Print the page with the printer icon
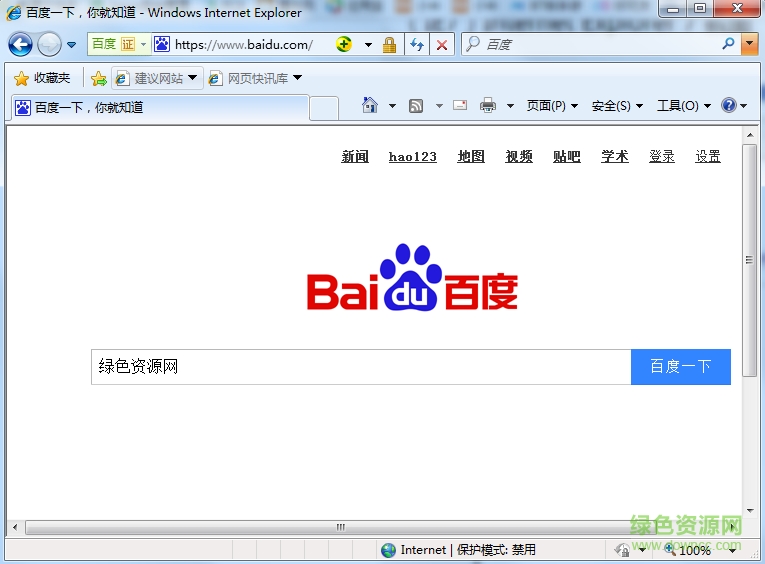765x564 pixels. pyautogui.click(x=488, y=105)
